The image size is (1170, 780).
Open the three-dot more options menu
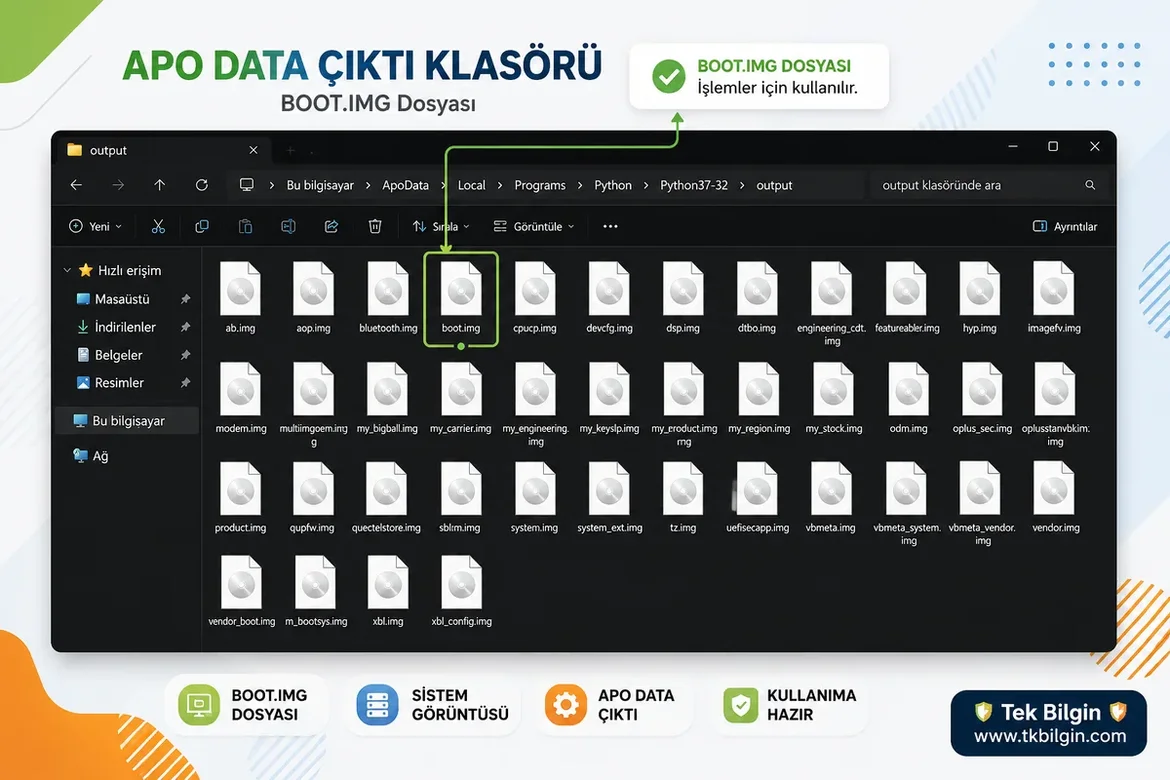[610, 226]
